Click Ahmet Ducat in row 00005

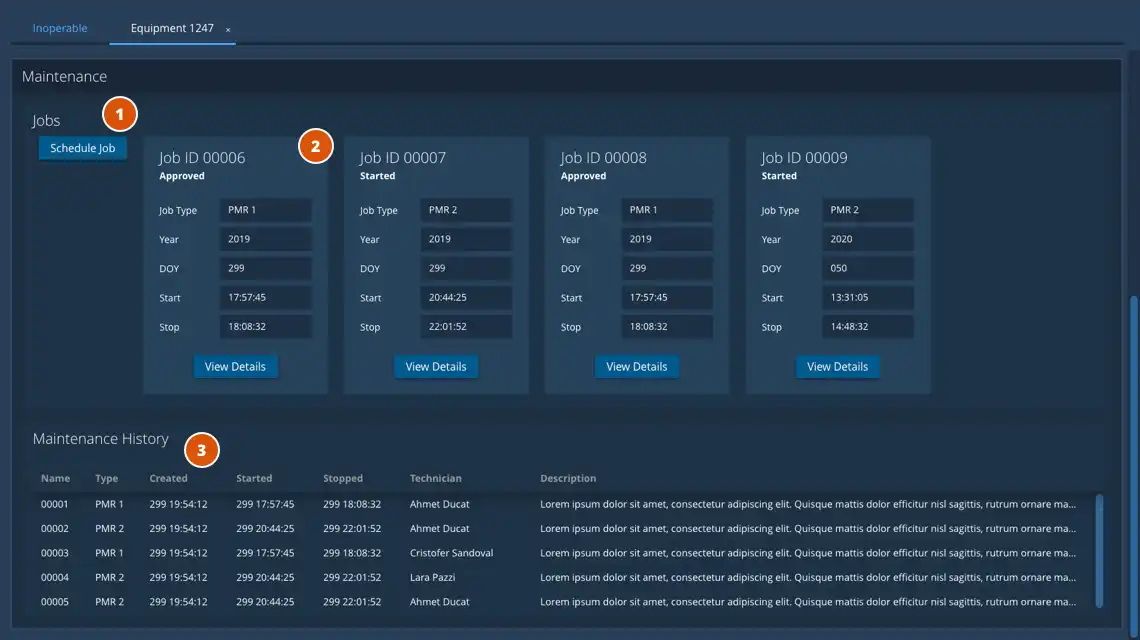click(439, 601)
